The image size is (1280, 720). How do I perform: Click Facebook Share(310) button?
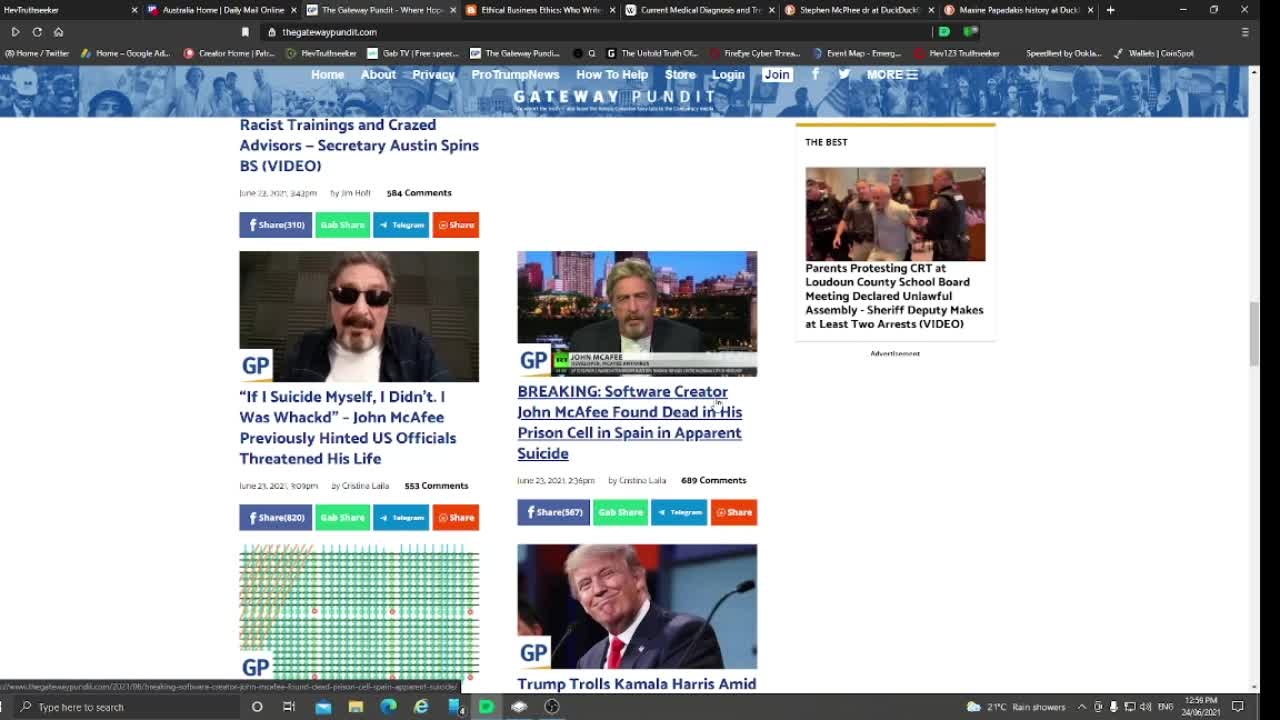pos(275,225)
